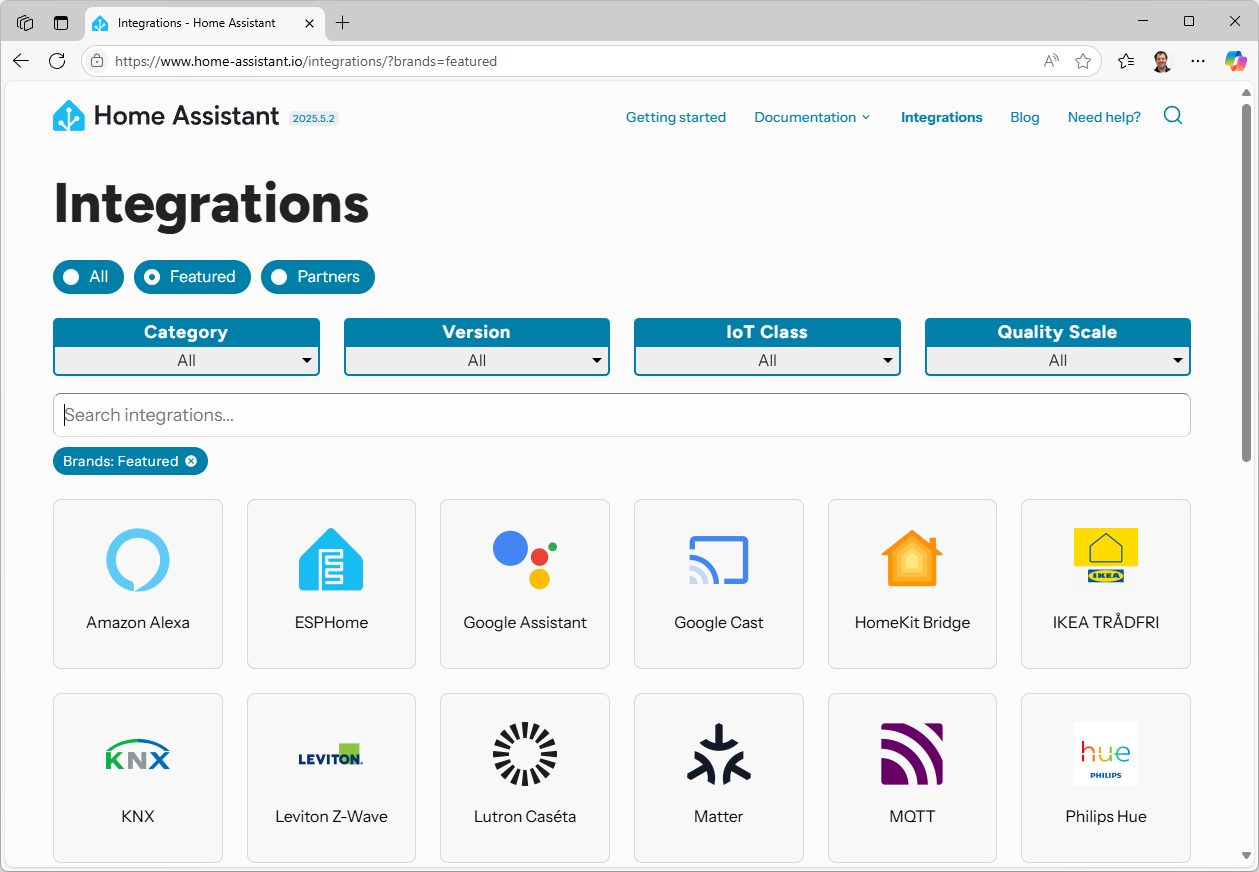Close the Integrations browser tab
The image size is (1259, 872).
click(x=309, y=22)
